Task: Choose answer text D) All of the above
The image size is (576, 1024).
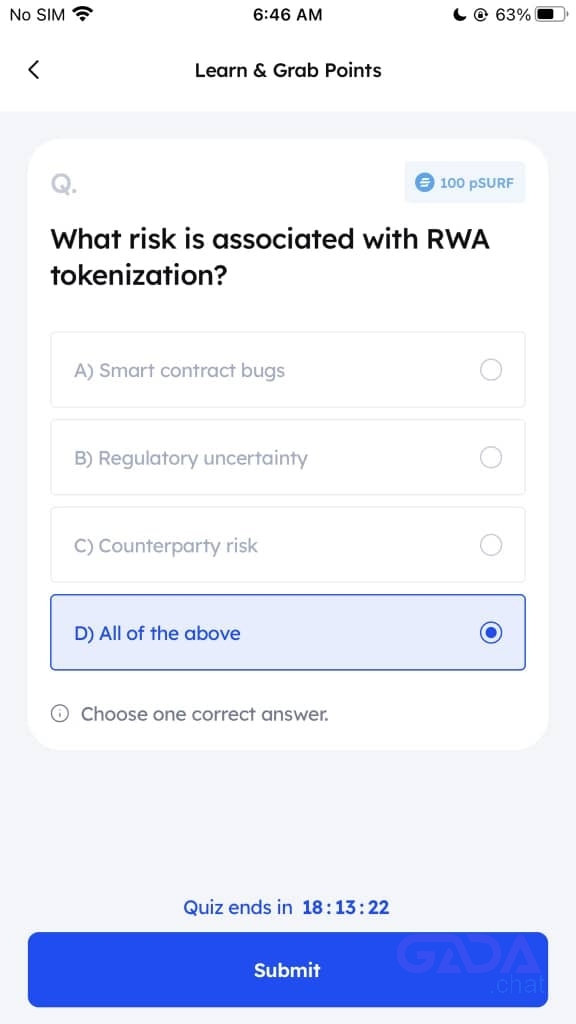Action: click(157, 633)
